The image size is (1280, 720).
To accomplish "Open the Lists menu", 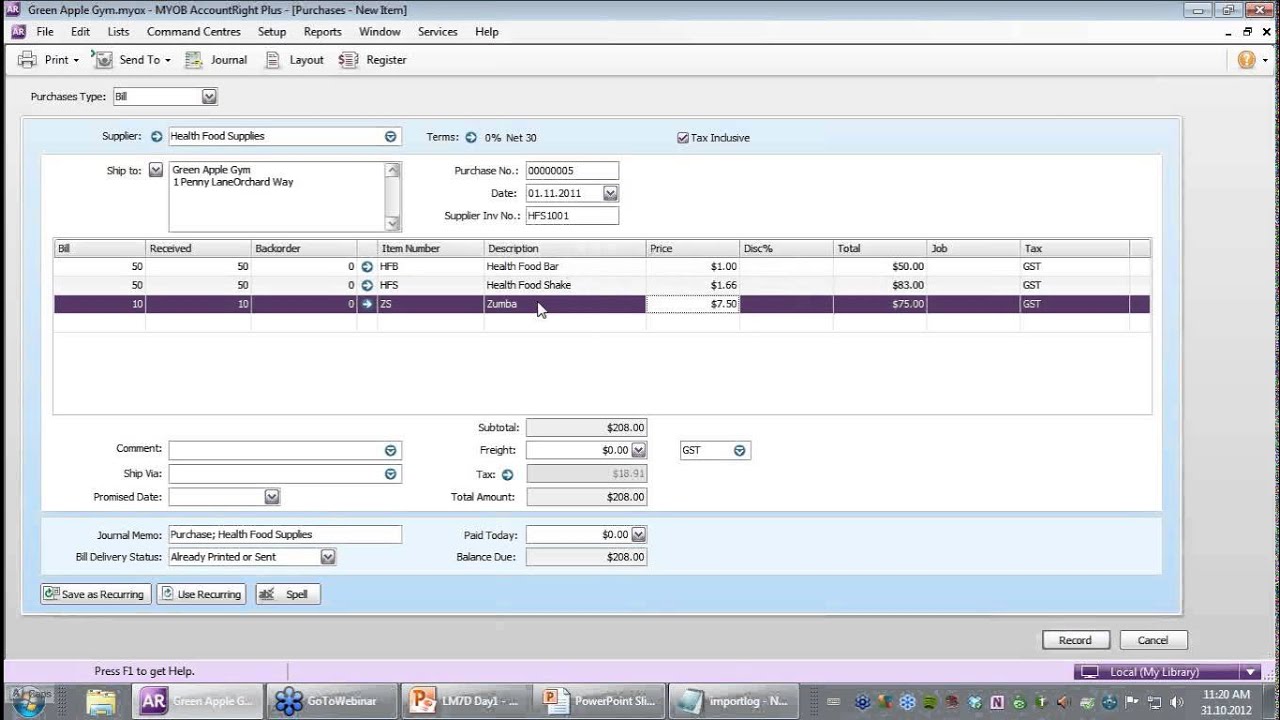I will click(118, 32).
